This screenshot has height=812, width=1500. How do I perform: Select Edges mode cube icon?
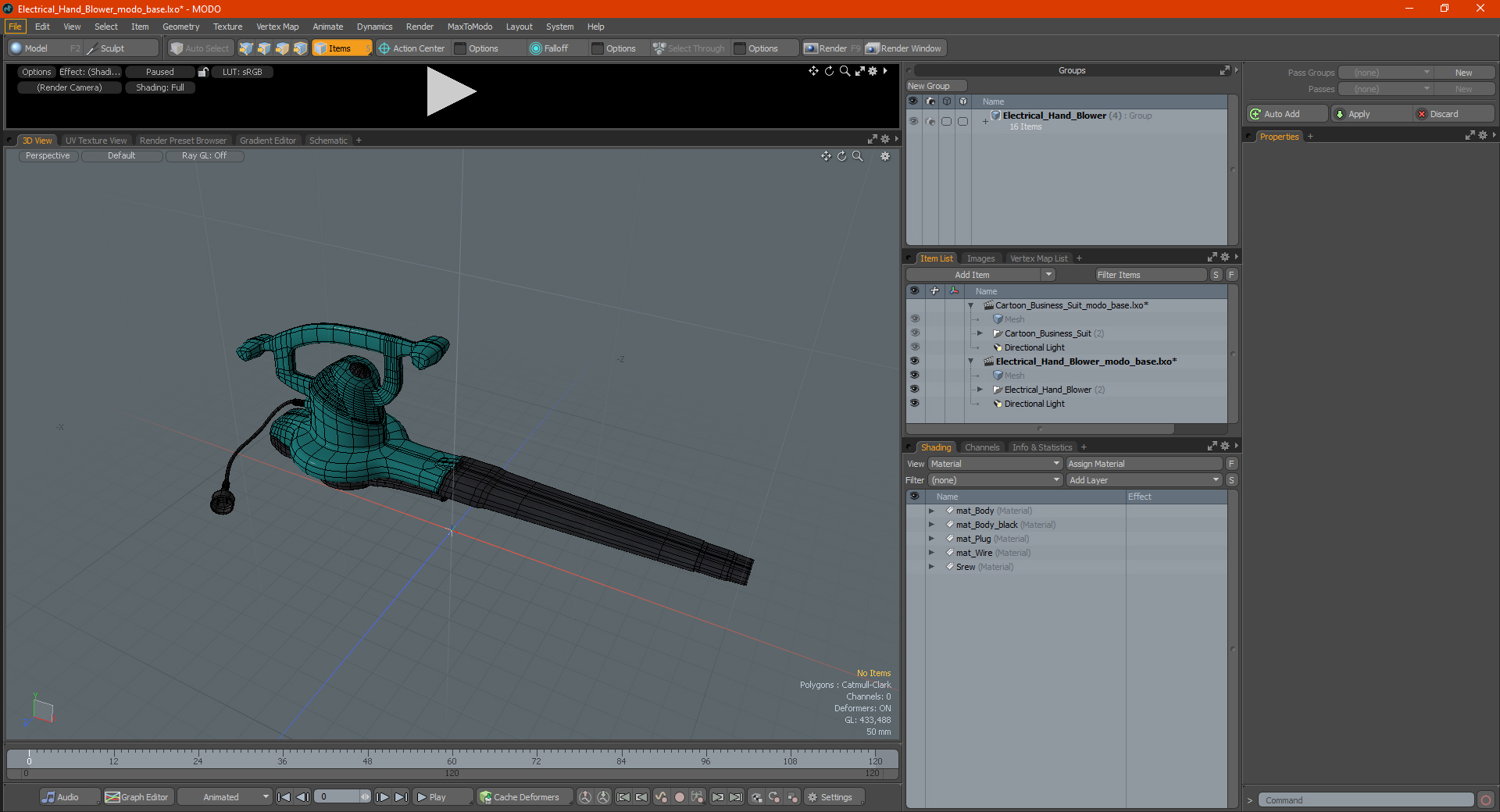click(264, 48)
